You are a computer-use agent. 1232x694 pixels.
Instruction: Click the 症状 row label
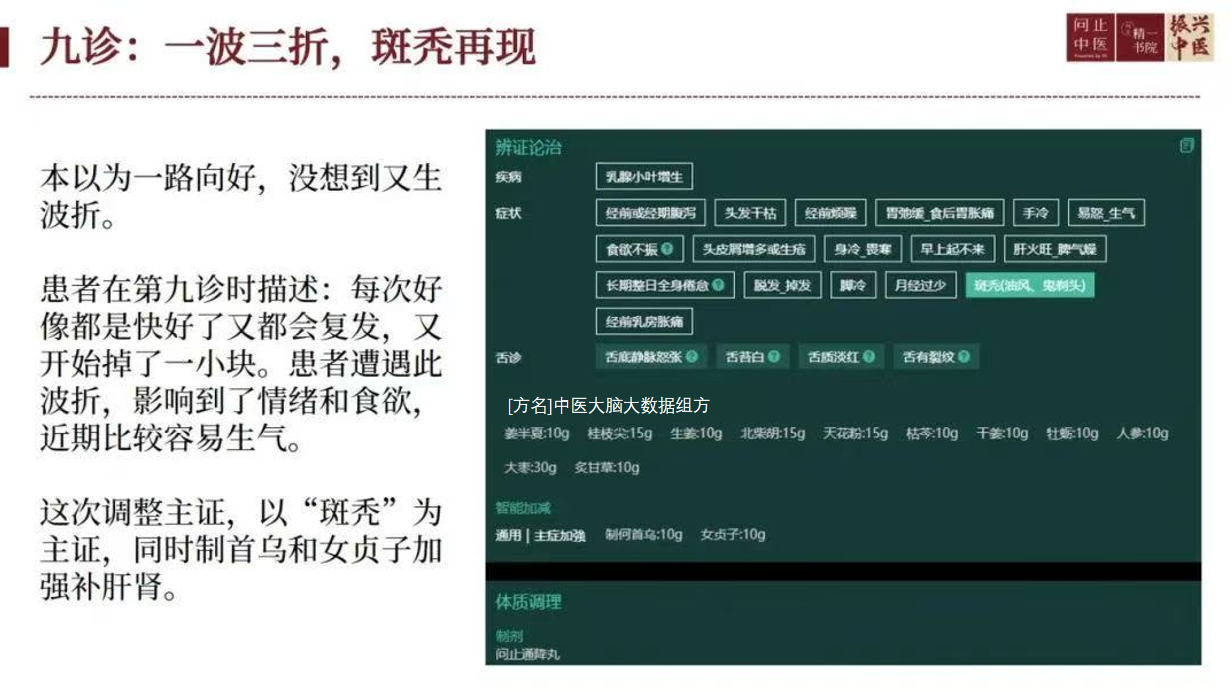(x=508, y=213)
